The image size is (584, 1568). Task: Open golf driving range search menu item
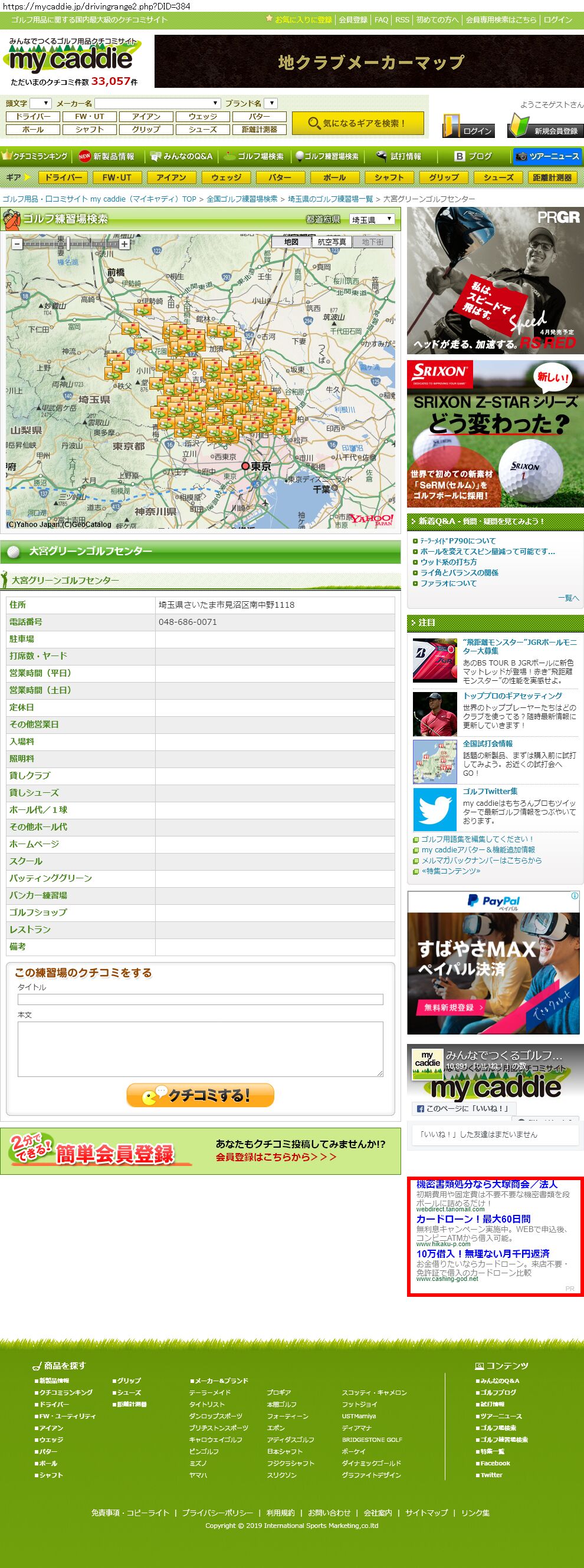pyautogui.click(x=327, y=156)
